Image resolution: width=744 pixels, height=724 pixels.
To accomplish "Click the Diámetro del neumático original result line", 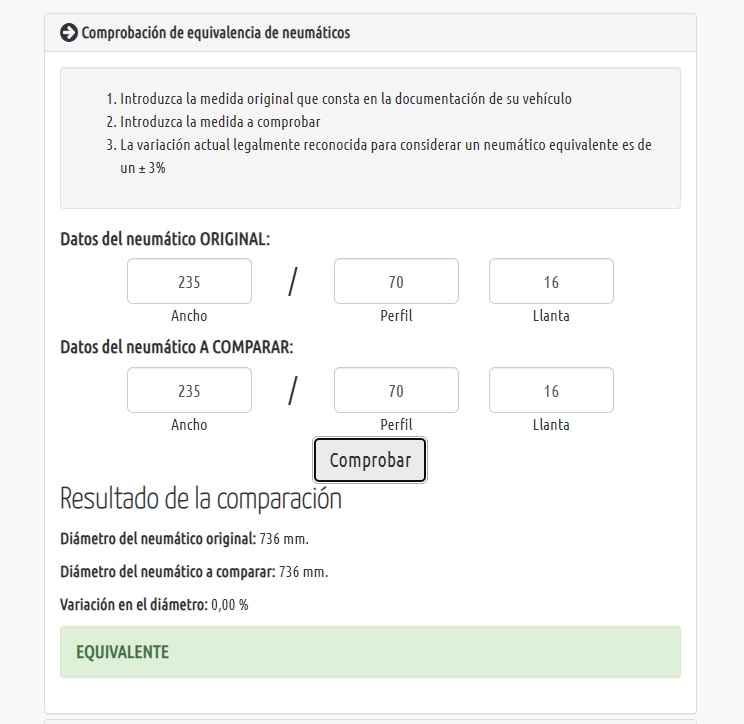I will (184, 539).
